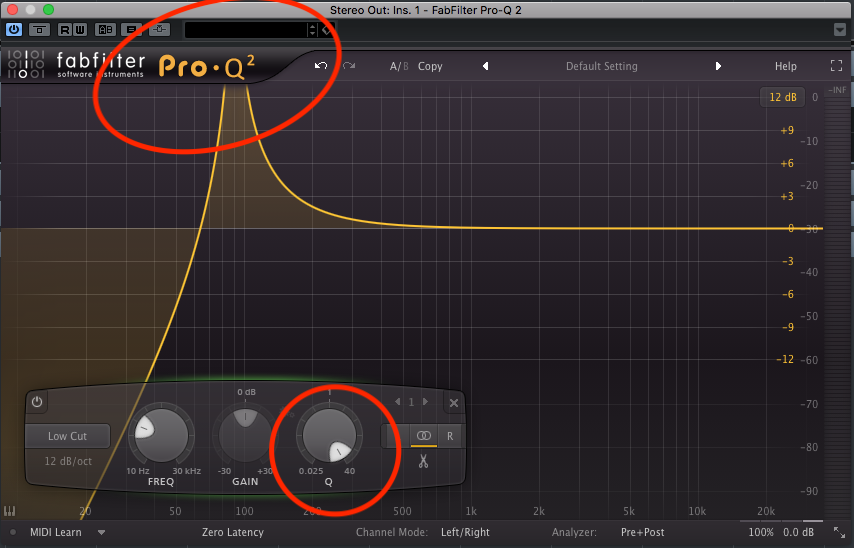This screenshot has height=548, width=854.
Task: Click the gain-Q interaction link icon
Action: click(286, 414)
